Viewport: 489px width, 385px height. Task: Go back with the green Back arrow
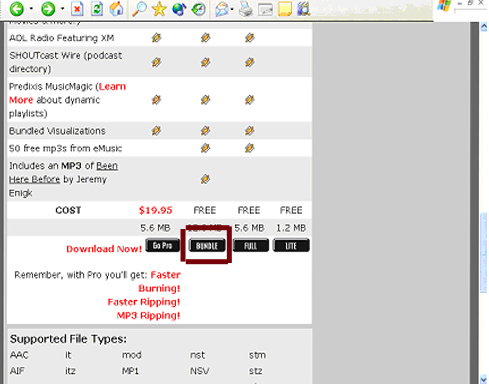(16, 9)
